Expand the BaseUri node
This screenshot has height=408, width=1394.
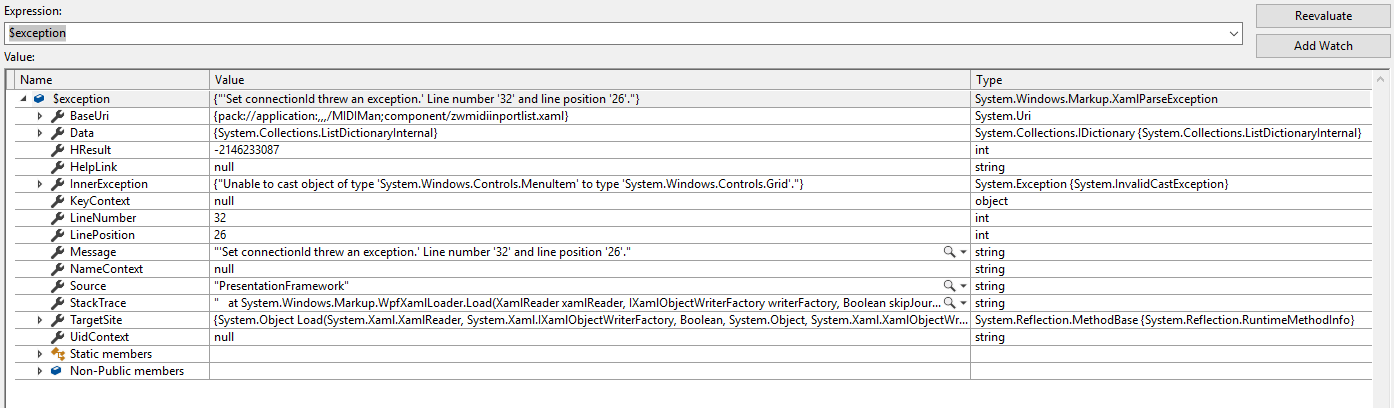(x=40, y=116)
